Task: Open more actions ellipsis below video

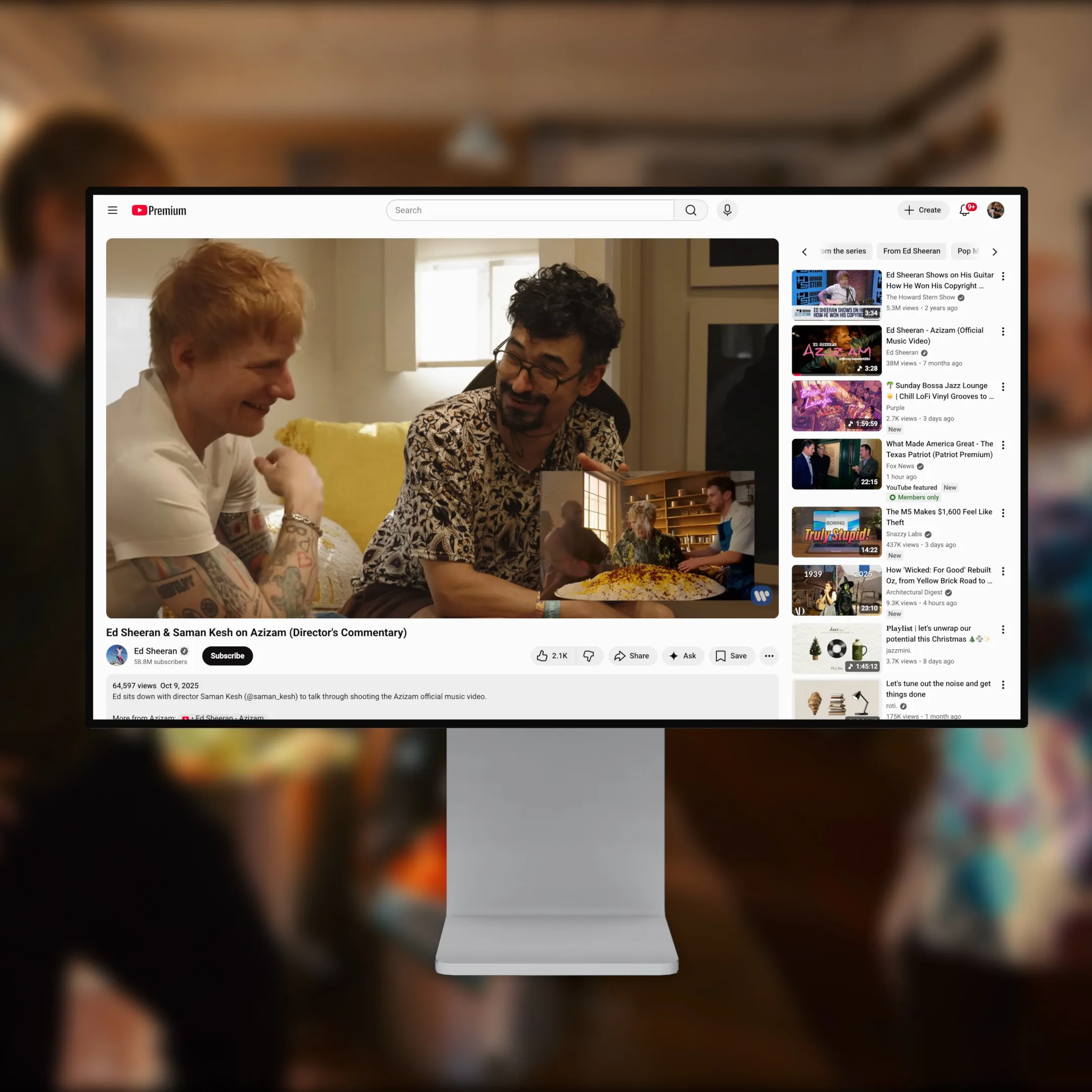Action: 768,656
